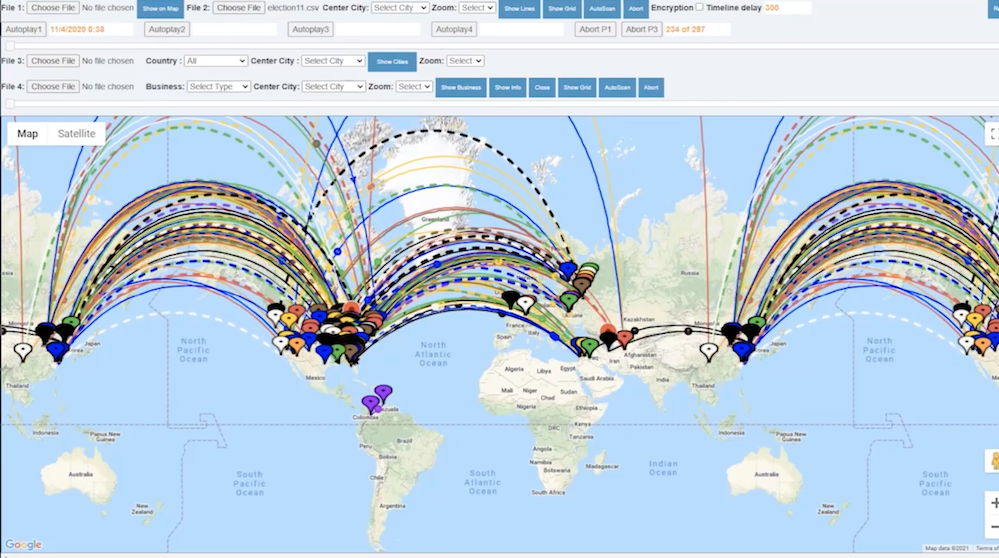This screenshot has height=558, width=999.
Task: Open the File 2 Zoom dropdown
Action: (x=477, y=8)
